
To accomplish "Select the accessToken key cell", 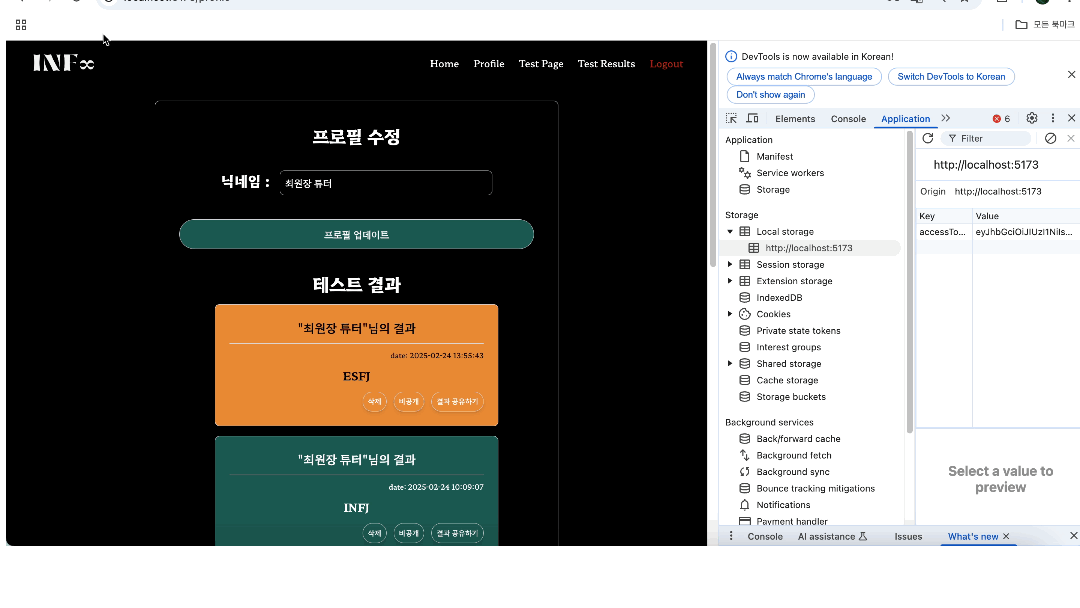I will (943, 232).
